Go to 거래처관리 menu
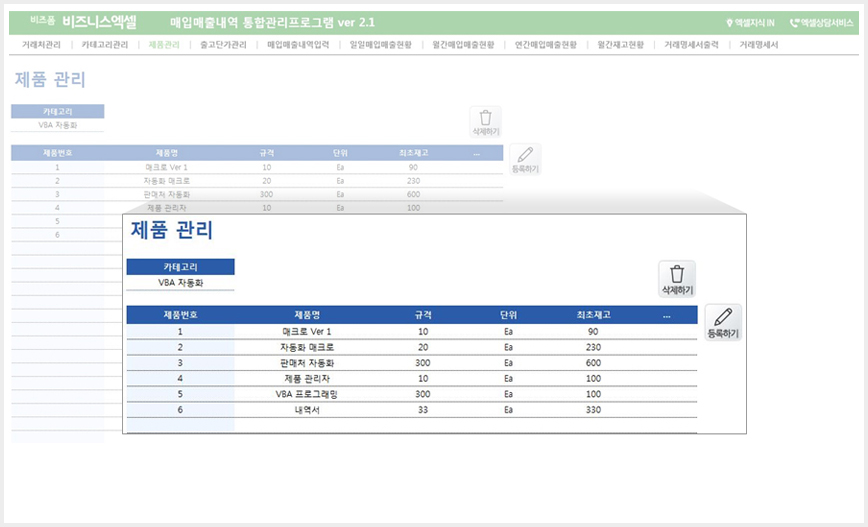The height and width of the screenshot is (527, 868). [x=41, y=45]
